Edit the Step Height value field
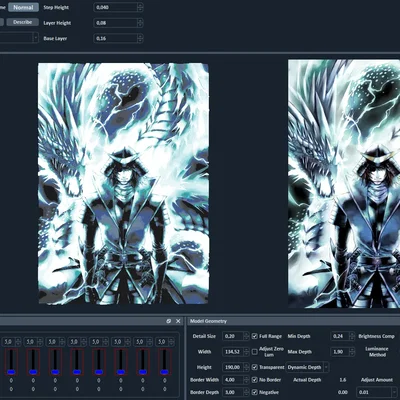Image resolution: width=400 pixels, height=400 pixels. tap(115, 7)
